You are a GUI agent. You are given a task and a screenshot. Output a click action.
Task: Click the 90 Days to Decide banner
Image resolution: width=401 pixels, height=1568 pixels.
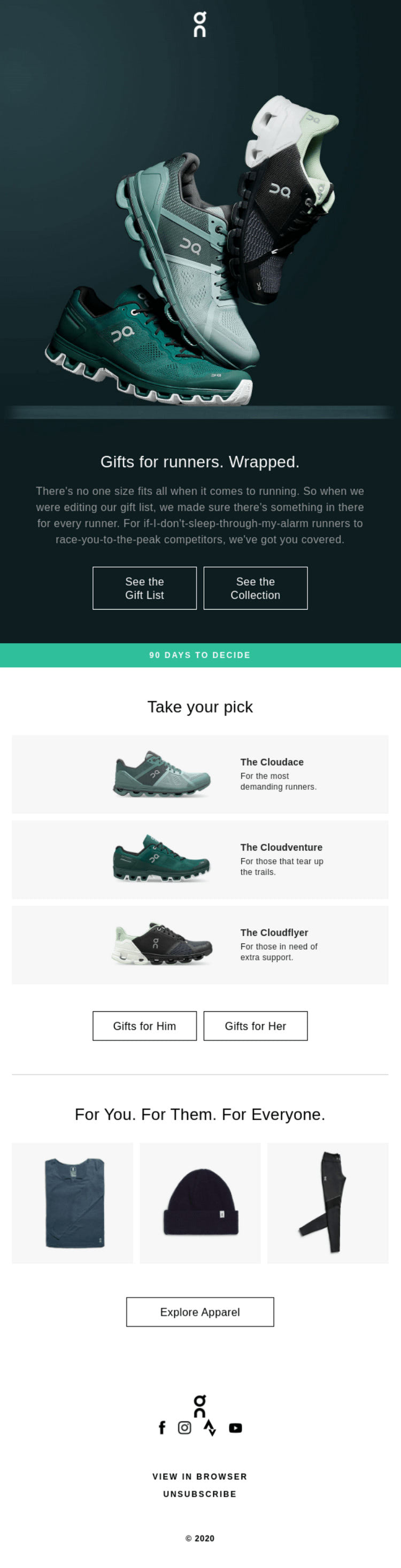200,655
